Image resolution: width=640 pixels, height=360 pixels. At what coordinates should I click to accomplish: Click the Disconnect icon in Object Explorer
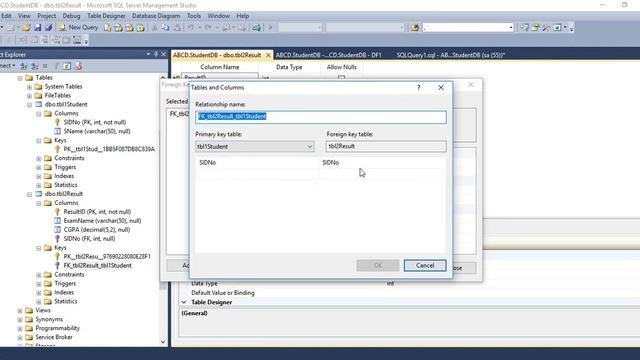point(35,66)
